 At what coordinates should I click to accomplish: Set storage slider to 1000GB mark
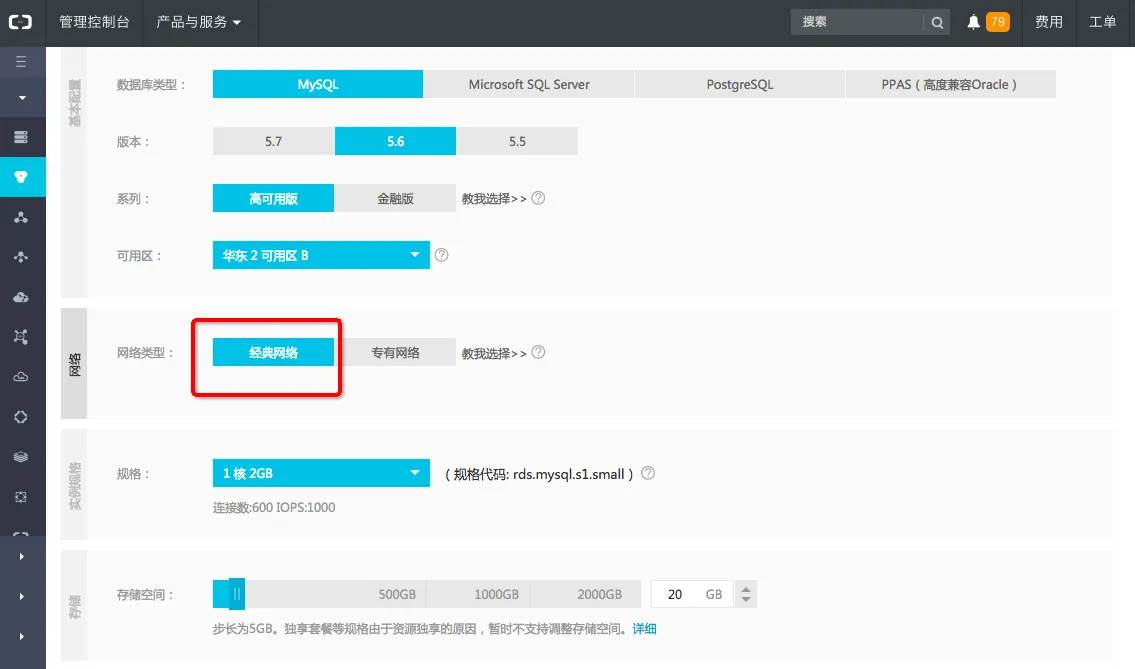497,594
